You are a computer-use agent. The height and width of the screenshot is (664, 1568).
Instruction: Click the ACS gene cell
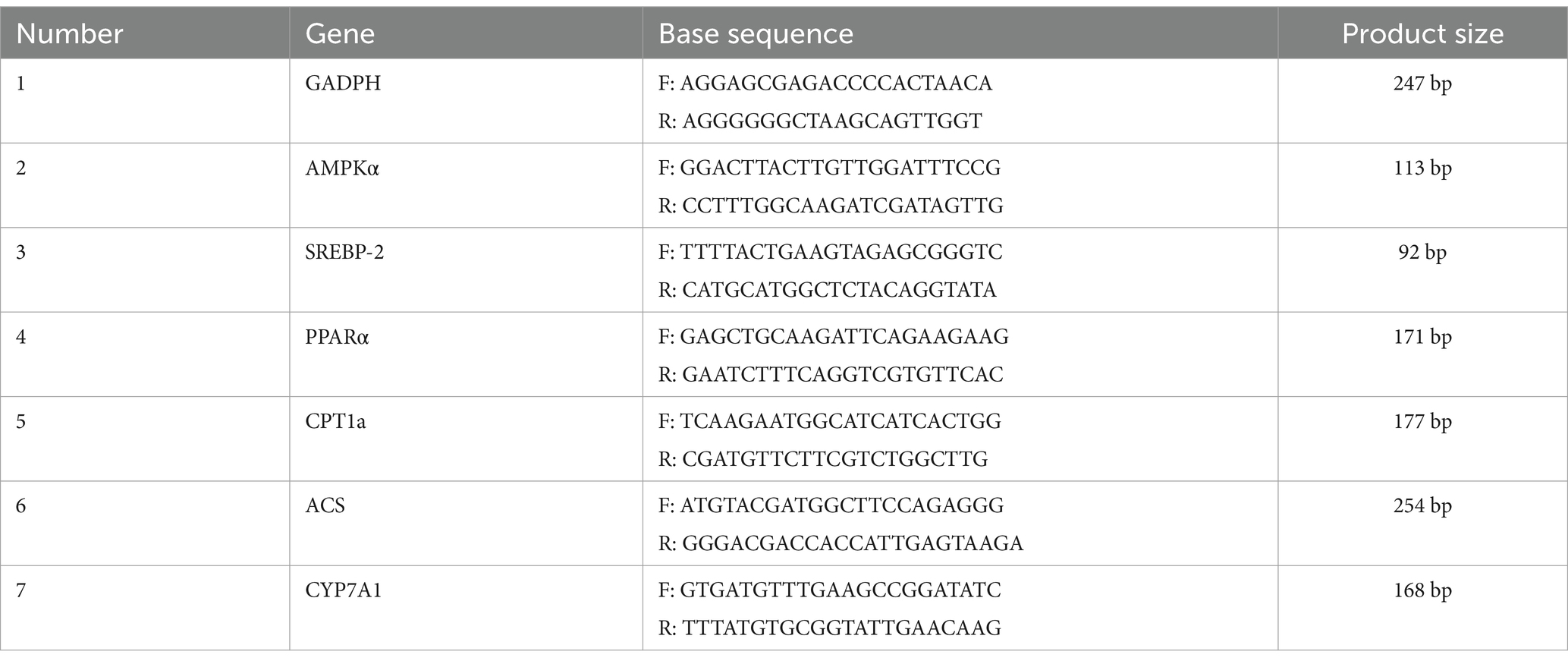(x=325, y=505)
